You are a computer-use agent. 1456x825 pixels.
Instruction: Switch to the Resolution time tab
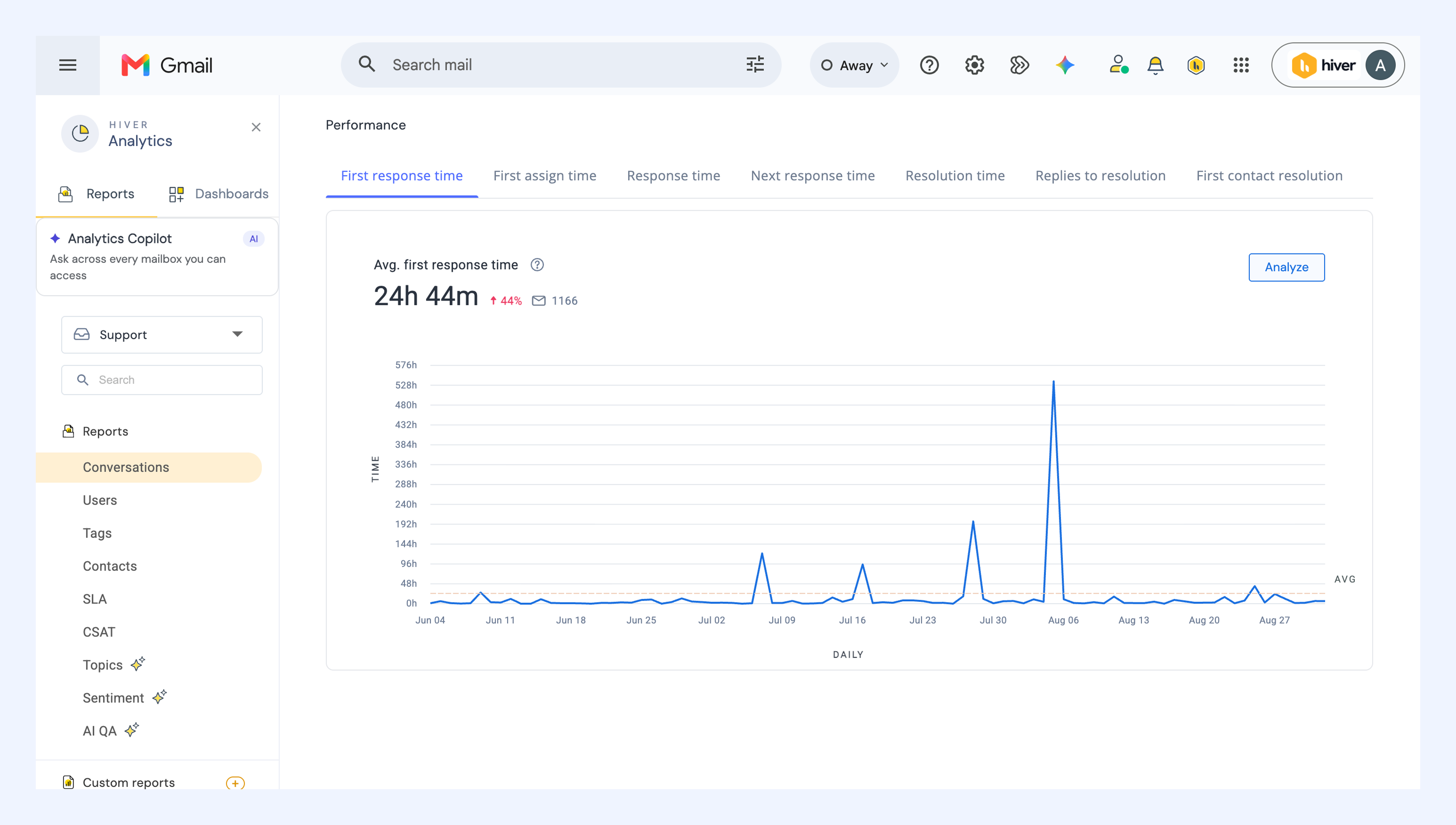tap(954, 176)
